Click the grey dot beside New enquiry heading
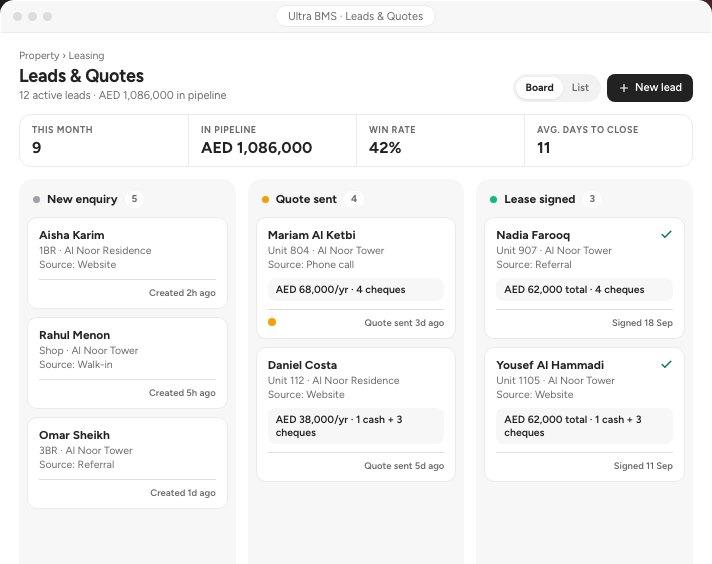712x564 pixels. tap(36, 199)
